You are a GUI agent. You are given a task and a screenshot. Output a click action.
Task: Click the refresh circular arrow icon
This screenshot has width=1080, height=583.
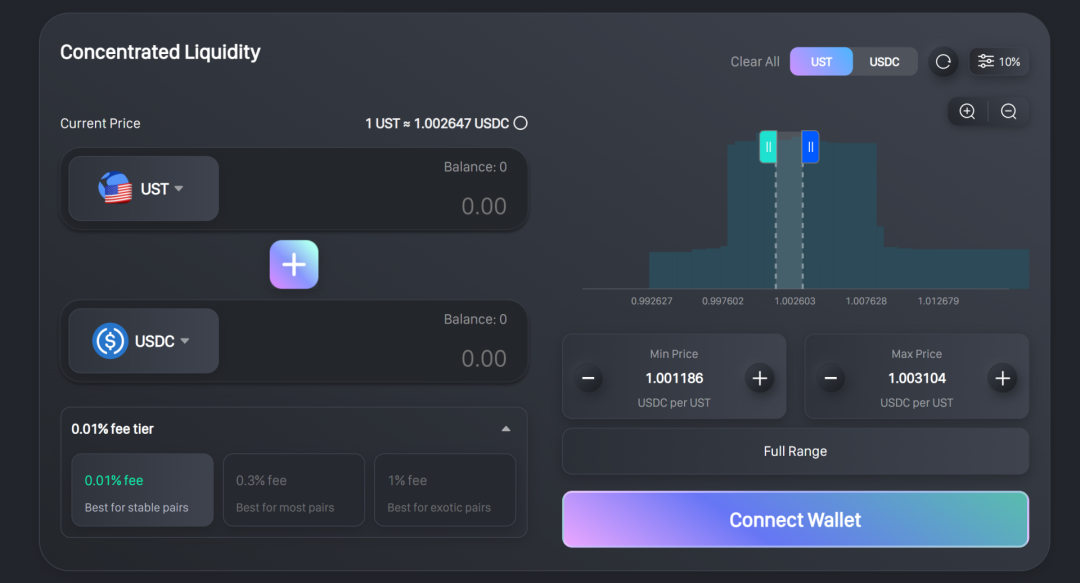click(x=943, y=62)
